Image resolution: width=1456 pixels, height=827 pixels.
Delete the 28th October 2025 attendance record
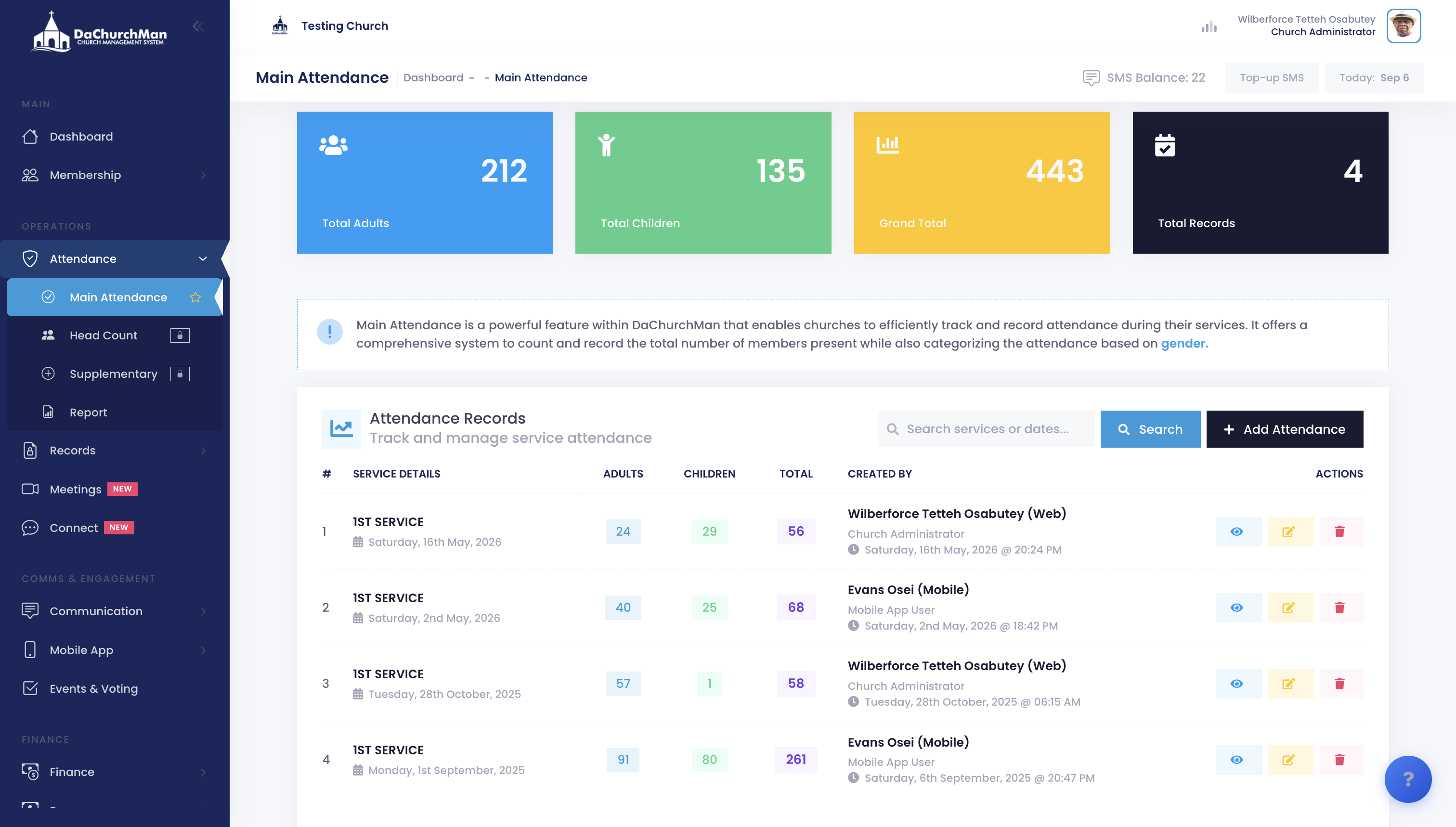(x=1340, y=684)
